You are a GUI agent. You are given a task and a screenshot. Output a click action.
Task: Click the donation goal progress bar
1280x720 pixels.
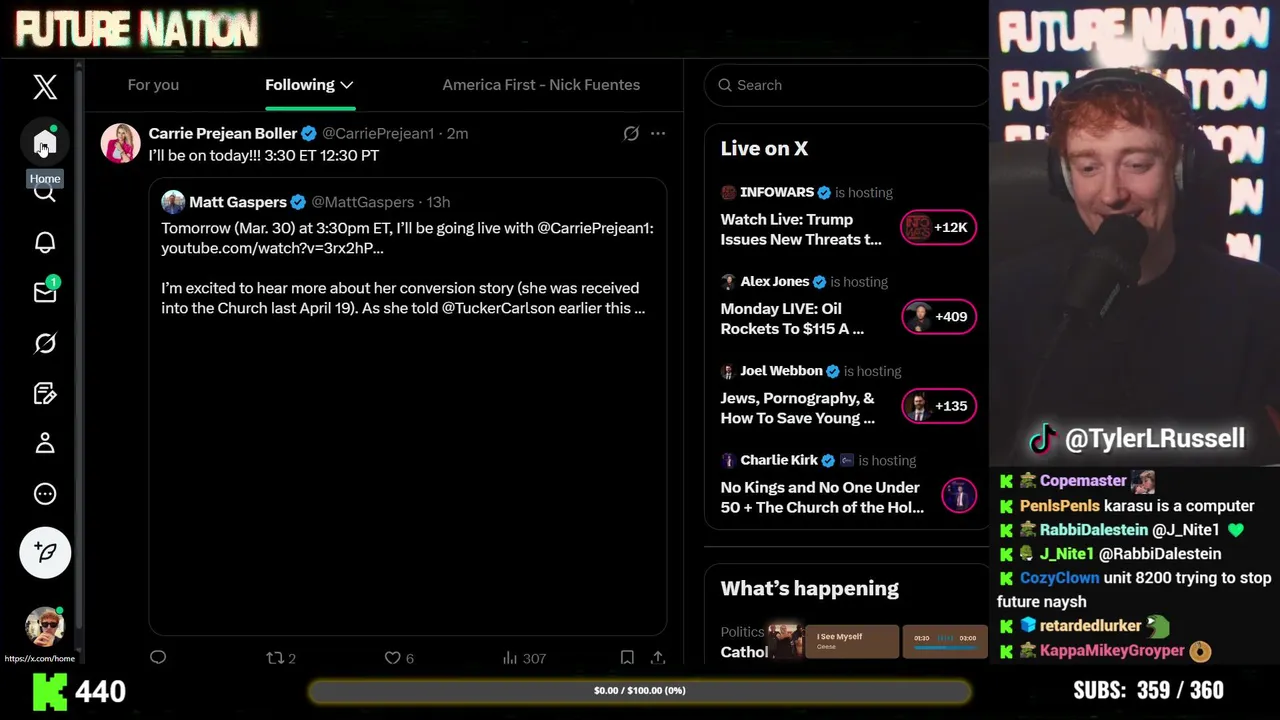pos(640,690)
